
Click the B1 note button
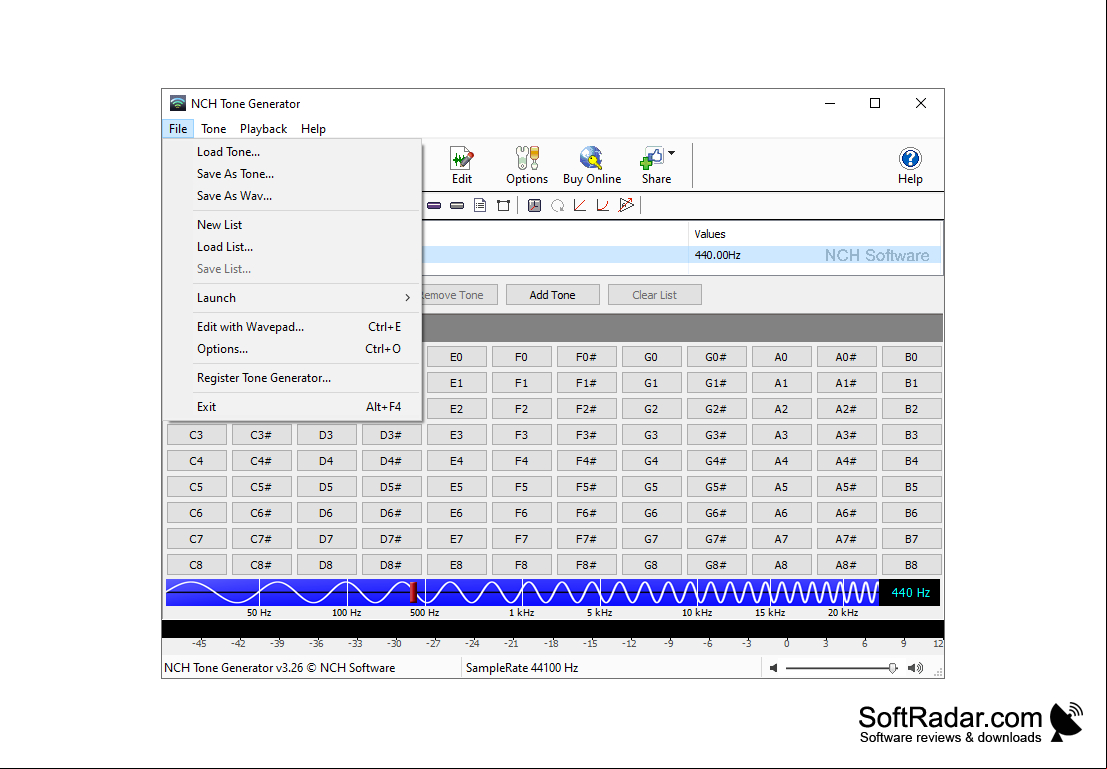click(911, 383)
